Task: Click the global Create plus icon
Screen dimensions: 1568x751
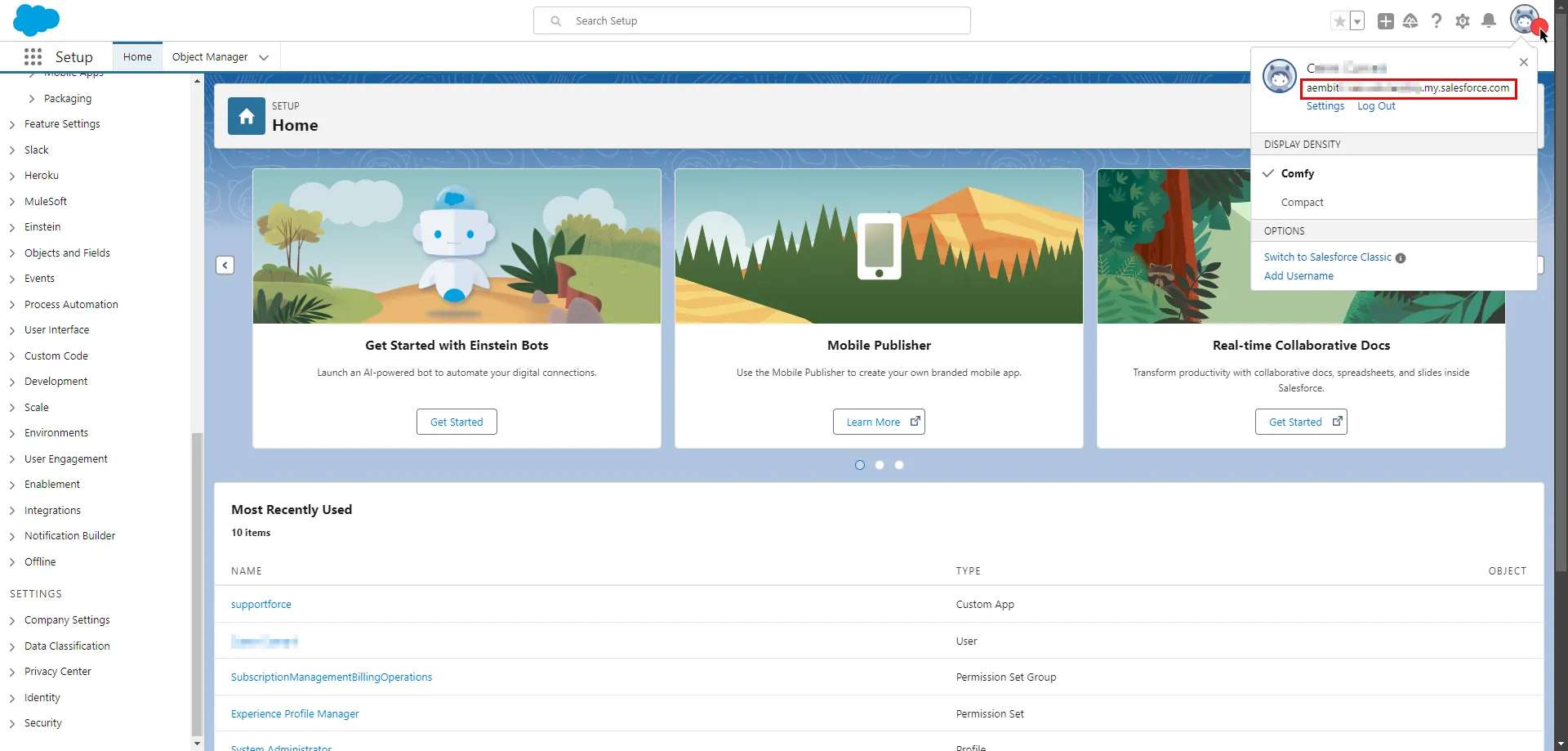Action: pos(1385,20)
